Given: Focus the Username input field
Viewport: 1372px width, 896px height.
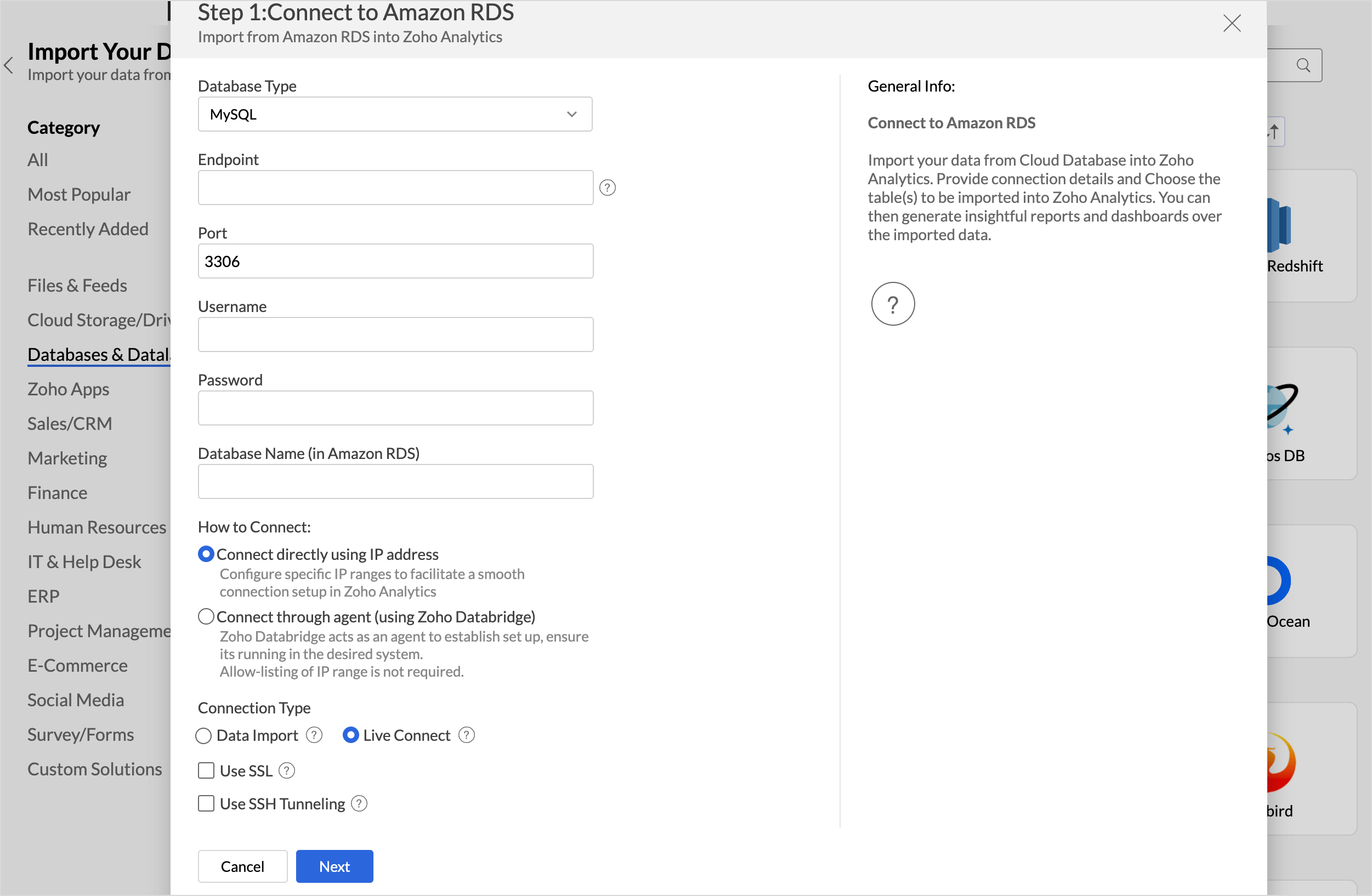Looking at the screenshot, I should pos(395,334).
